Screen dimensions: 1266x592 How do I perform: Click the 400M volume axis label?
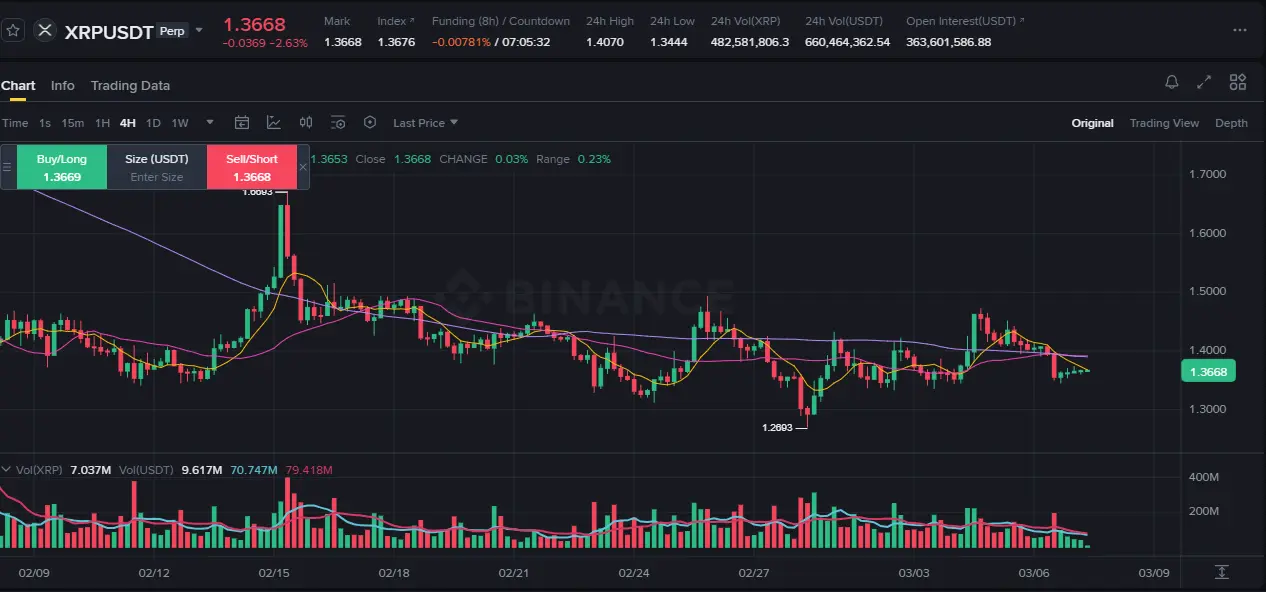point(1203,477)
